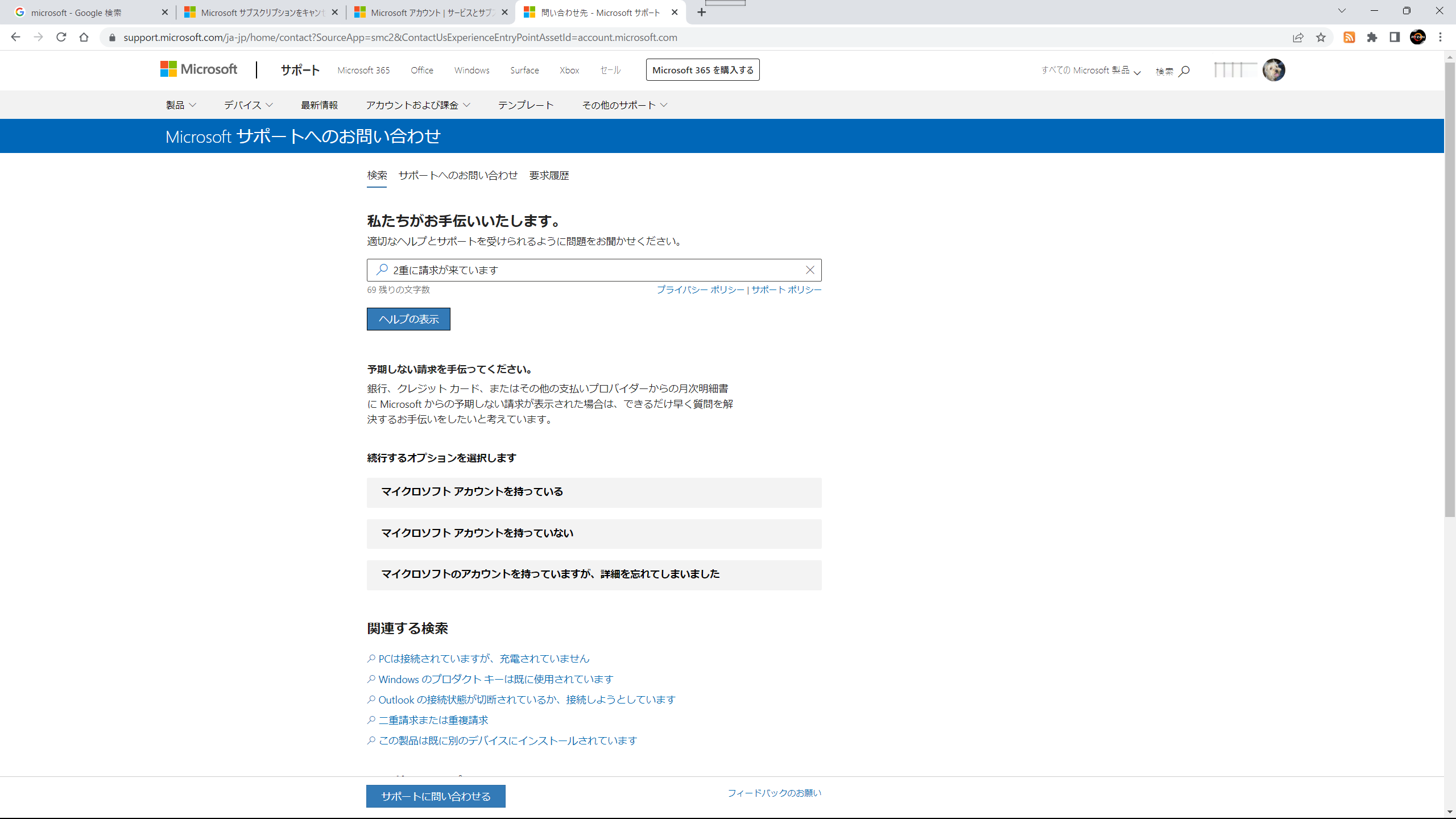Open the 最新情報 menu item
Screen dimensions: 1456x819
click(x=319, y=105)
